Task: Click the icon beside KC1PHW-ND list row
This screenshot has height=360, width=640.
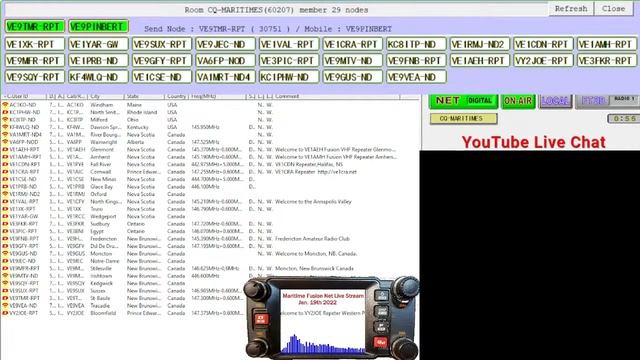Action: tap(5, 112)
